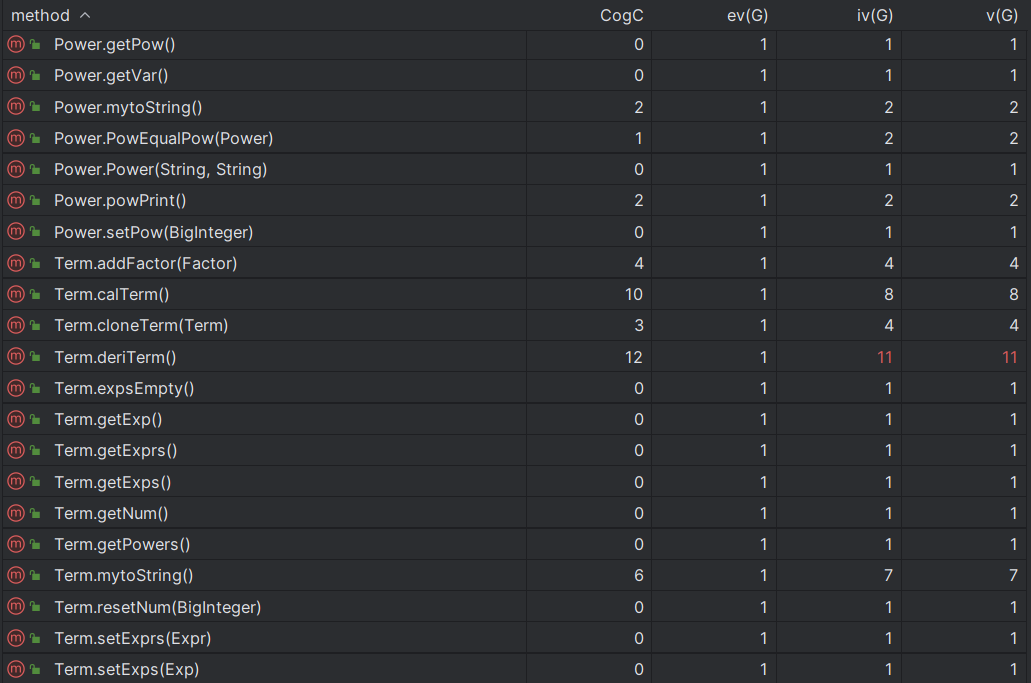Screen dimensions: 1031x683
Task: Click the red iv(G) value 11
Action: coord(884,357)
